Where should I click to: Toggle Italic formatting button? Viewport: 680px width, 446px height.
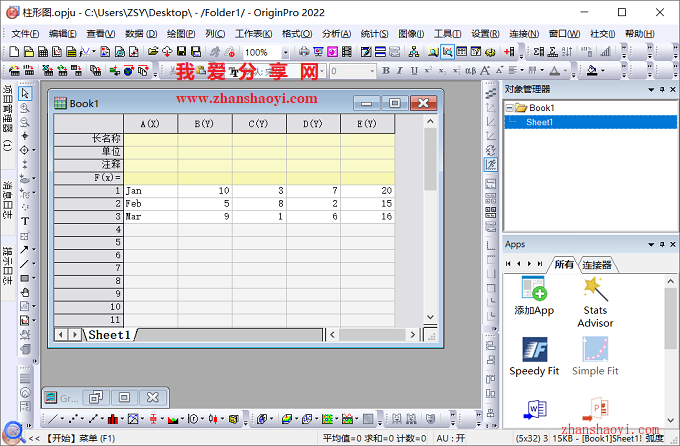pos(400,70)
